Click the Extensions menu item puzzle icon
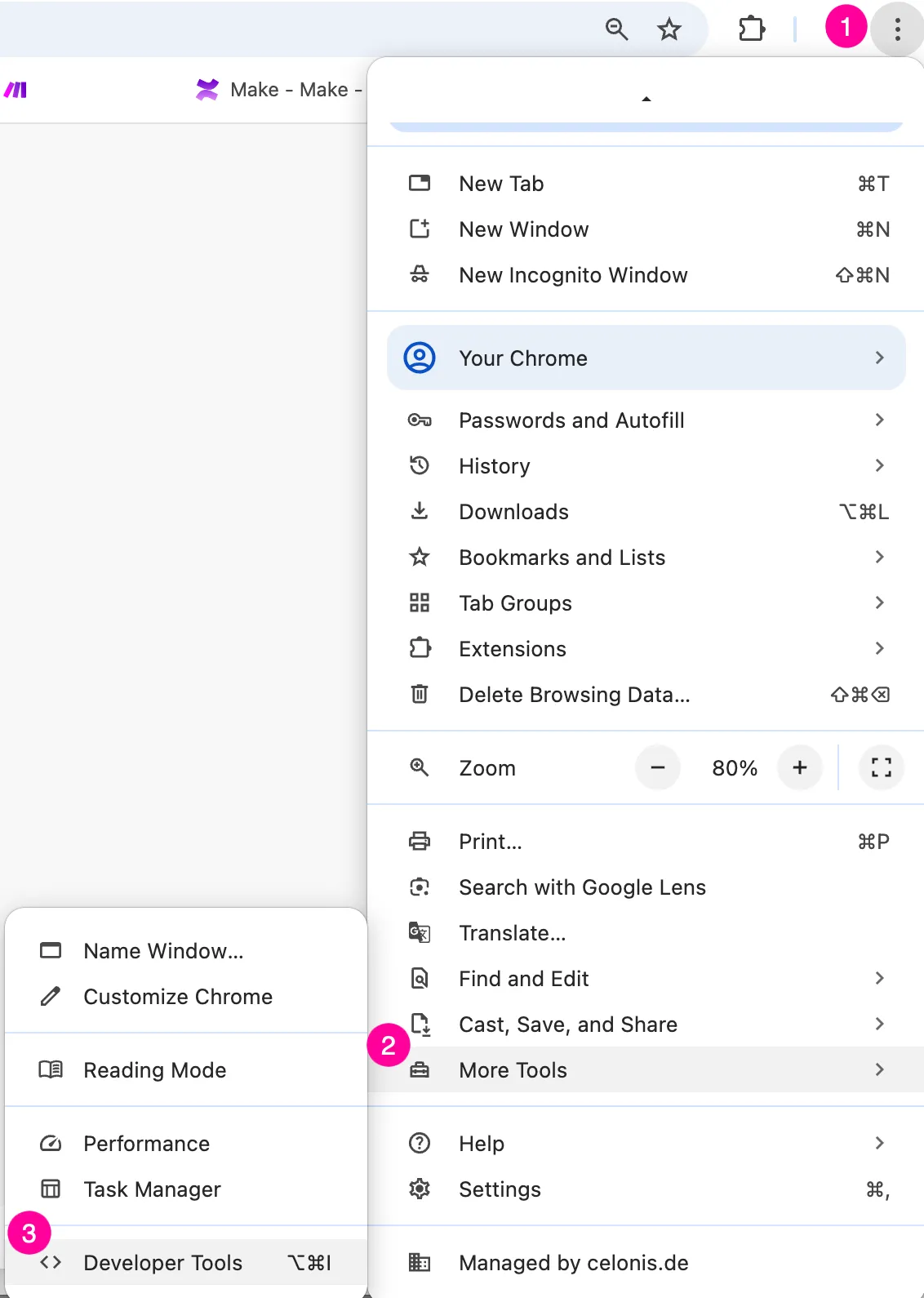The height and width of the screenshot is (1298, 924). click(420, 648)
